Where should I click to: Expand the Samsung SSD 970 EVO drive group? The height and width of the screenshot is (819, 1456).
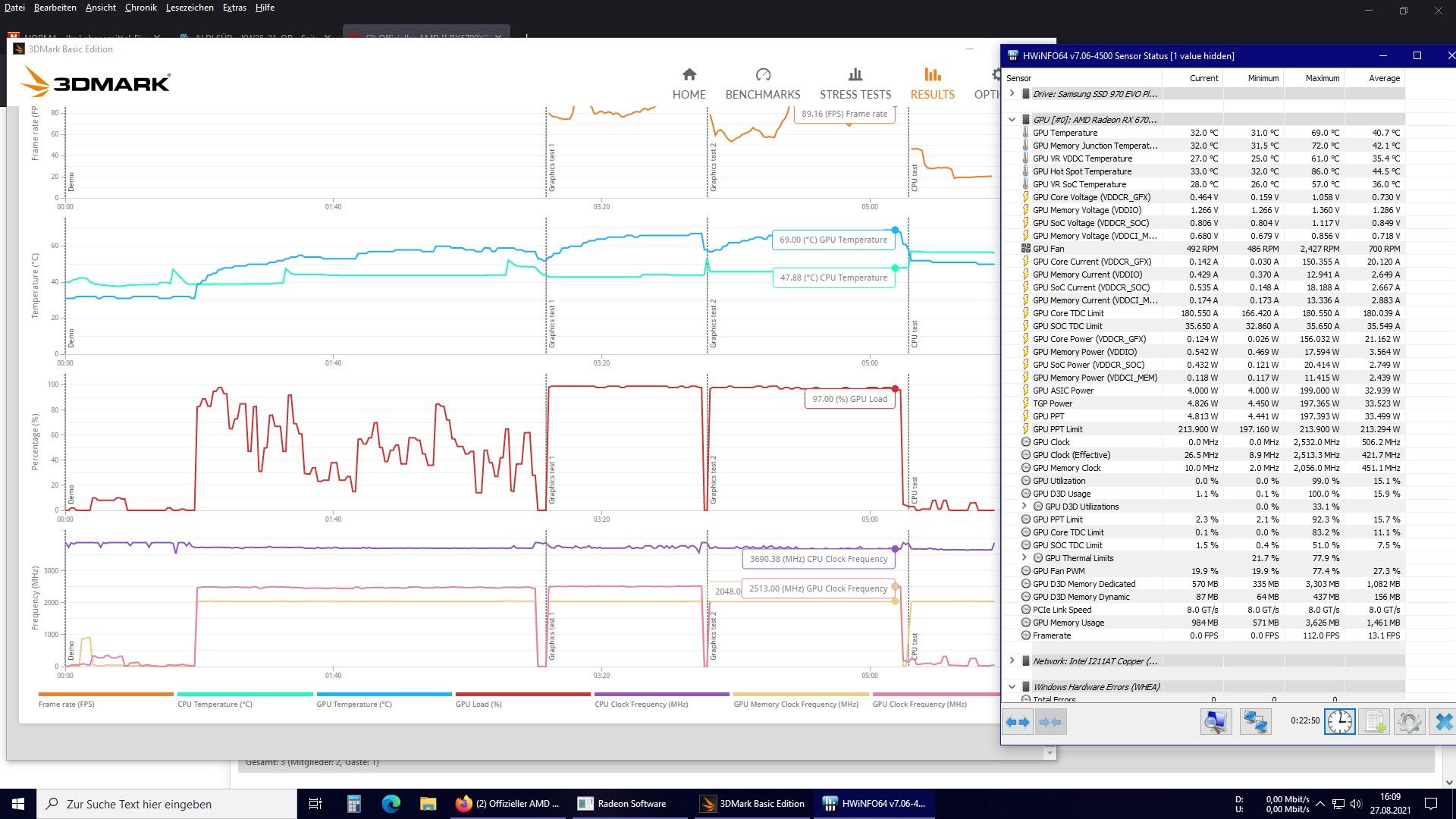(1012, 93)
